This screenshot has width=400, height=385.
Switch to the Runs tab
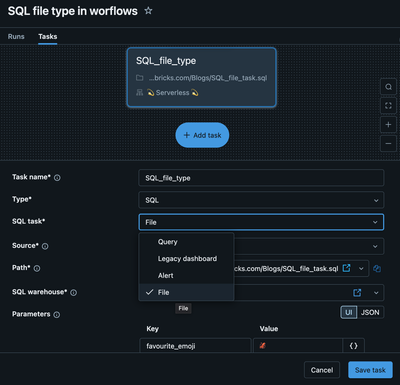coord(16,36)
